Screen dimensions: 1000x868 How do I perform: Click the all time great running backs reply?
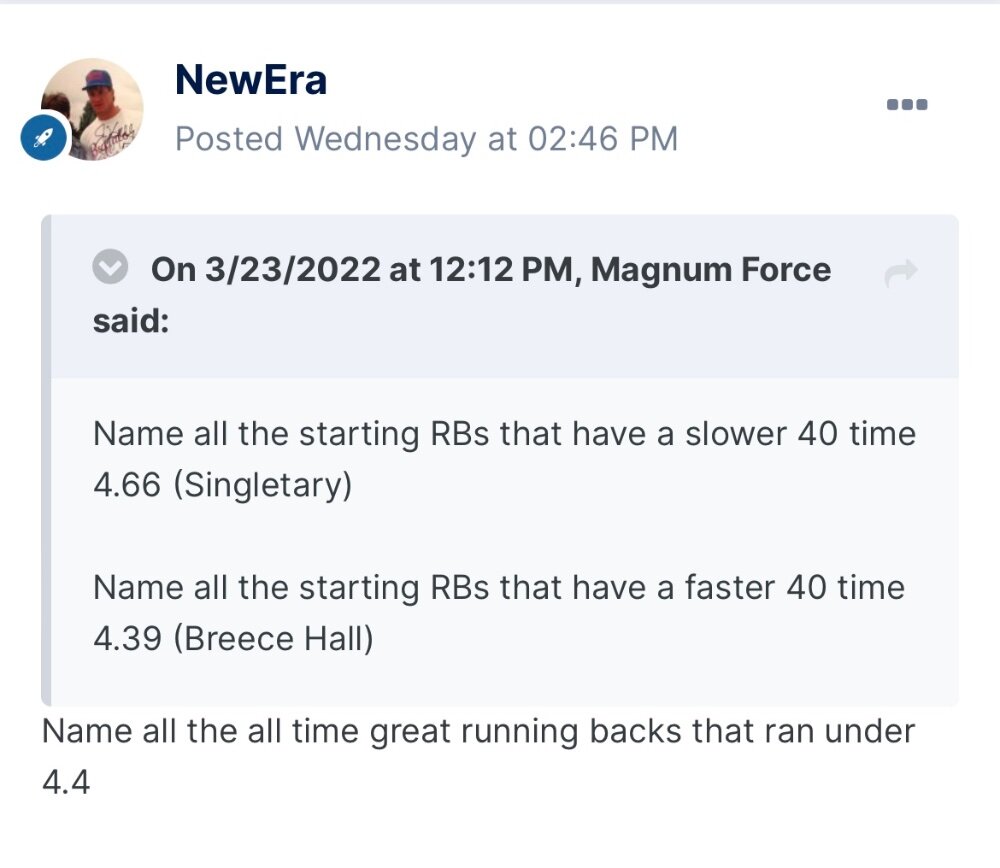[478, 731]
